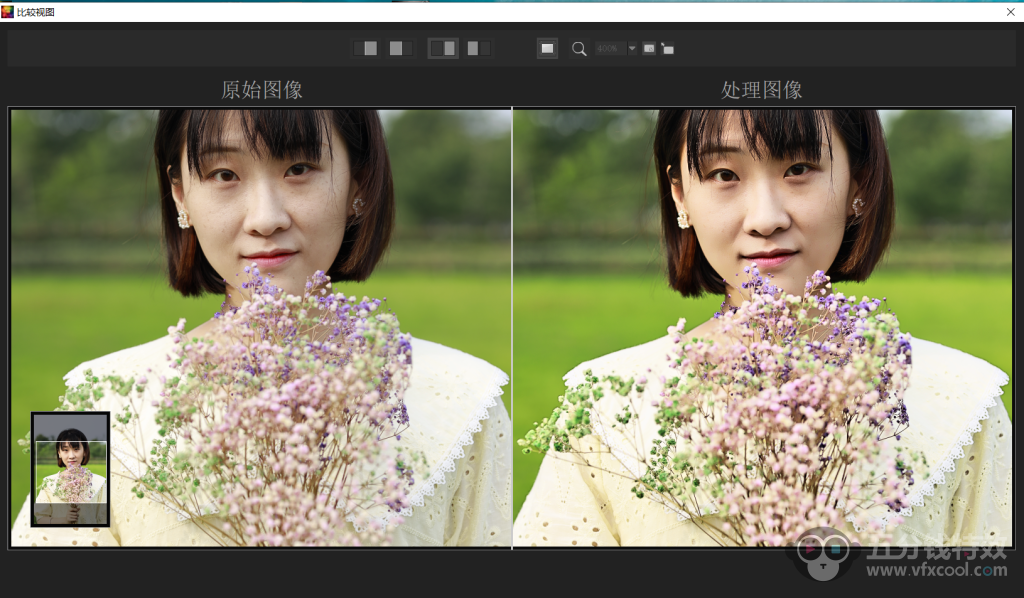Click the 比较视图 window title text
Viewport: 1024px width, 598px height.
36,12
